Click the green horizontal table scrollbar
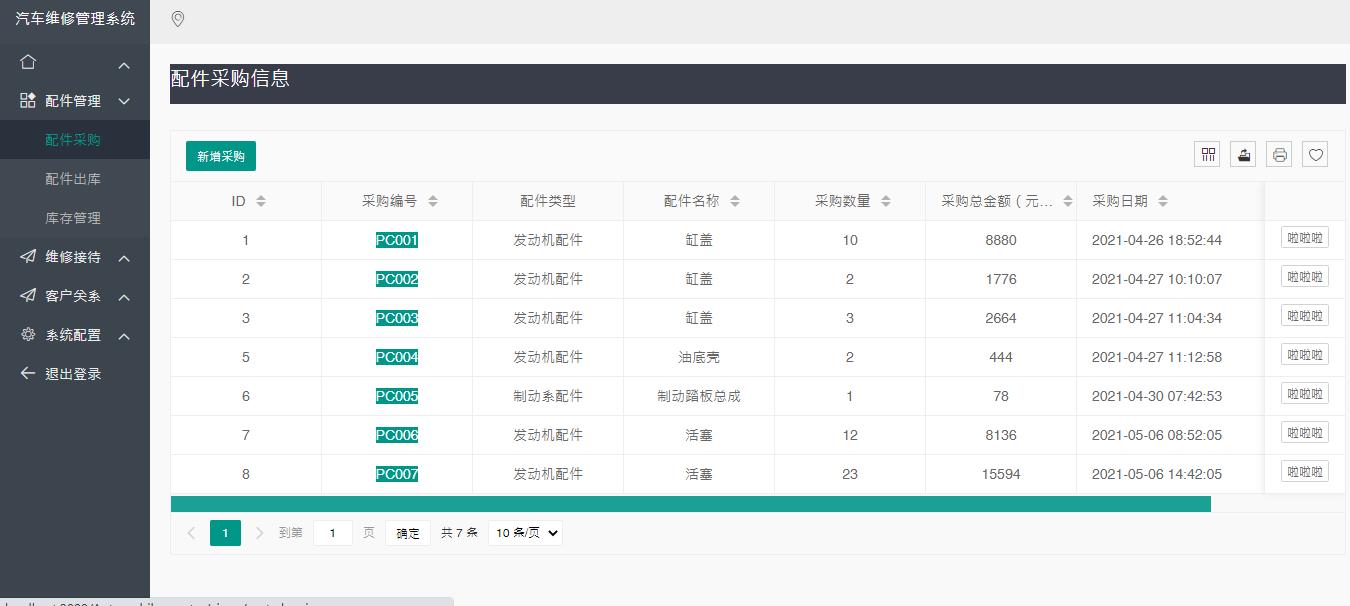 pos(690,504)
